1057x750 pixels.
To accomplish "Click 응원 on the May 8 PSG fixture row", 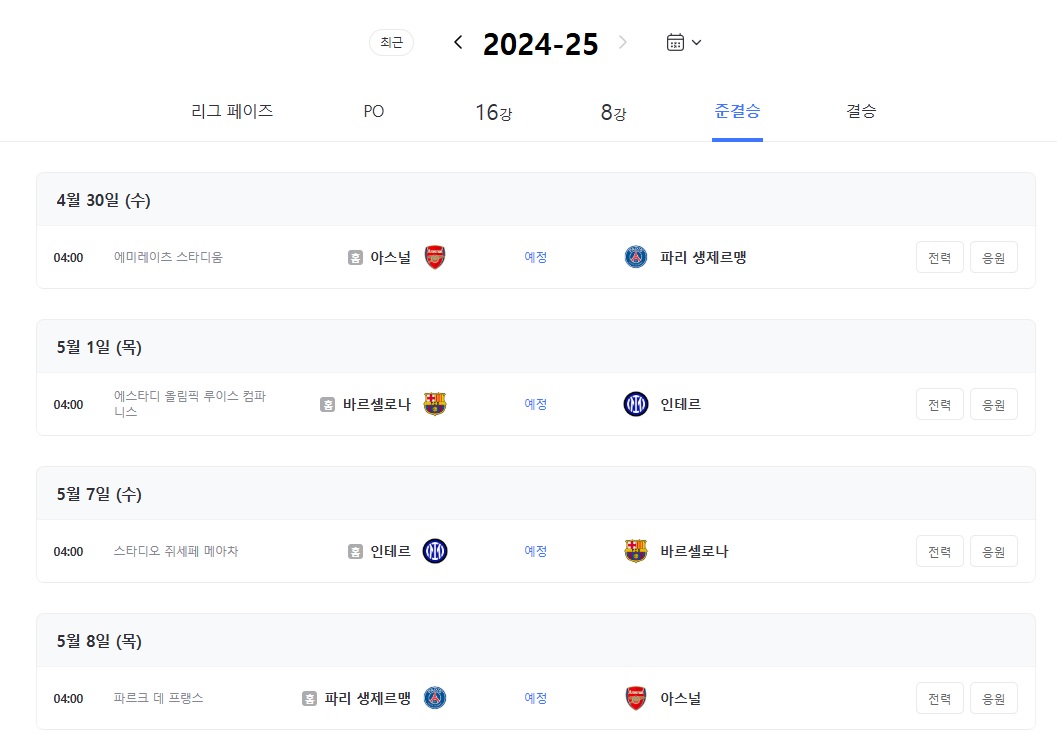I will (x=993, y=699).
